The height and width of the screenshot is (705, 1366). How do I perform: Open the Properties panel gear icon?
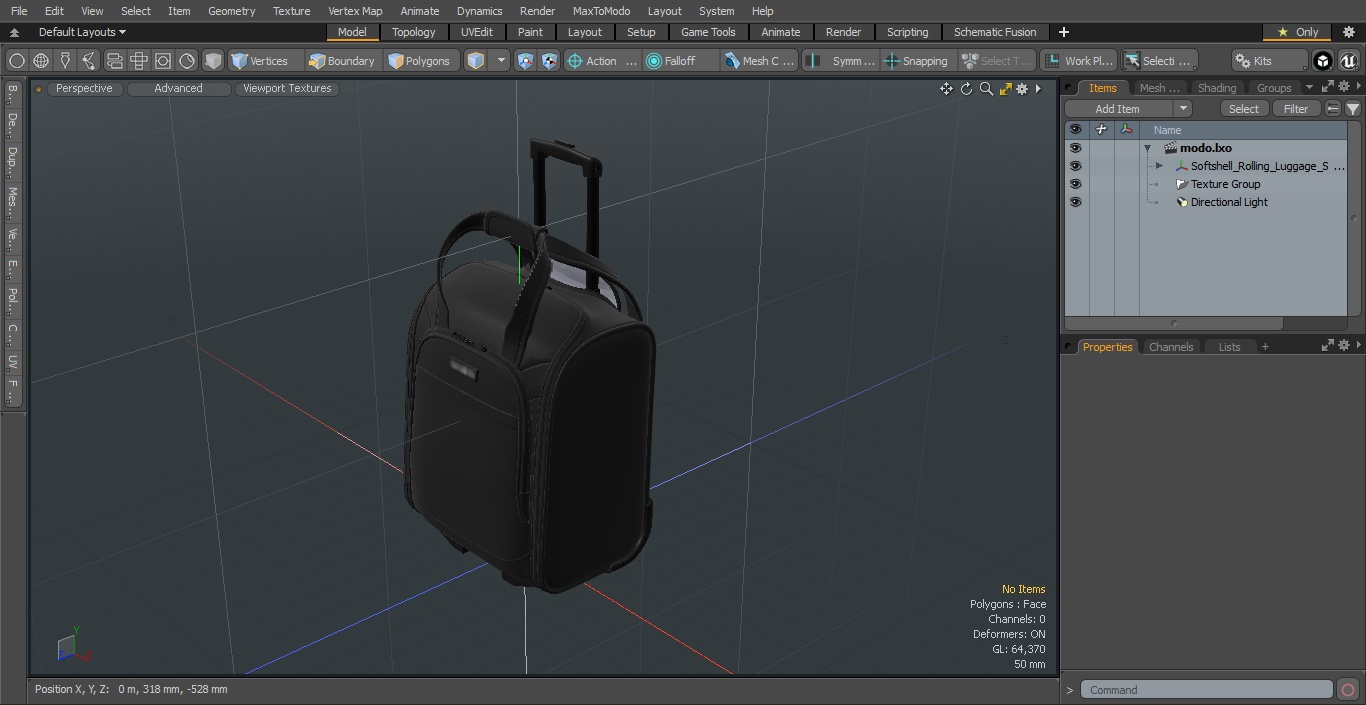coord(1343,345)
